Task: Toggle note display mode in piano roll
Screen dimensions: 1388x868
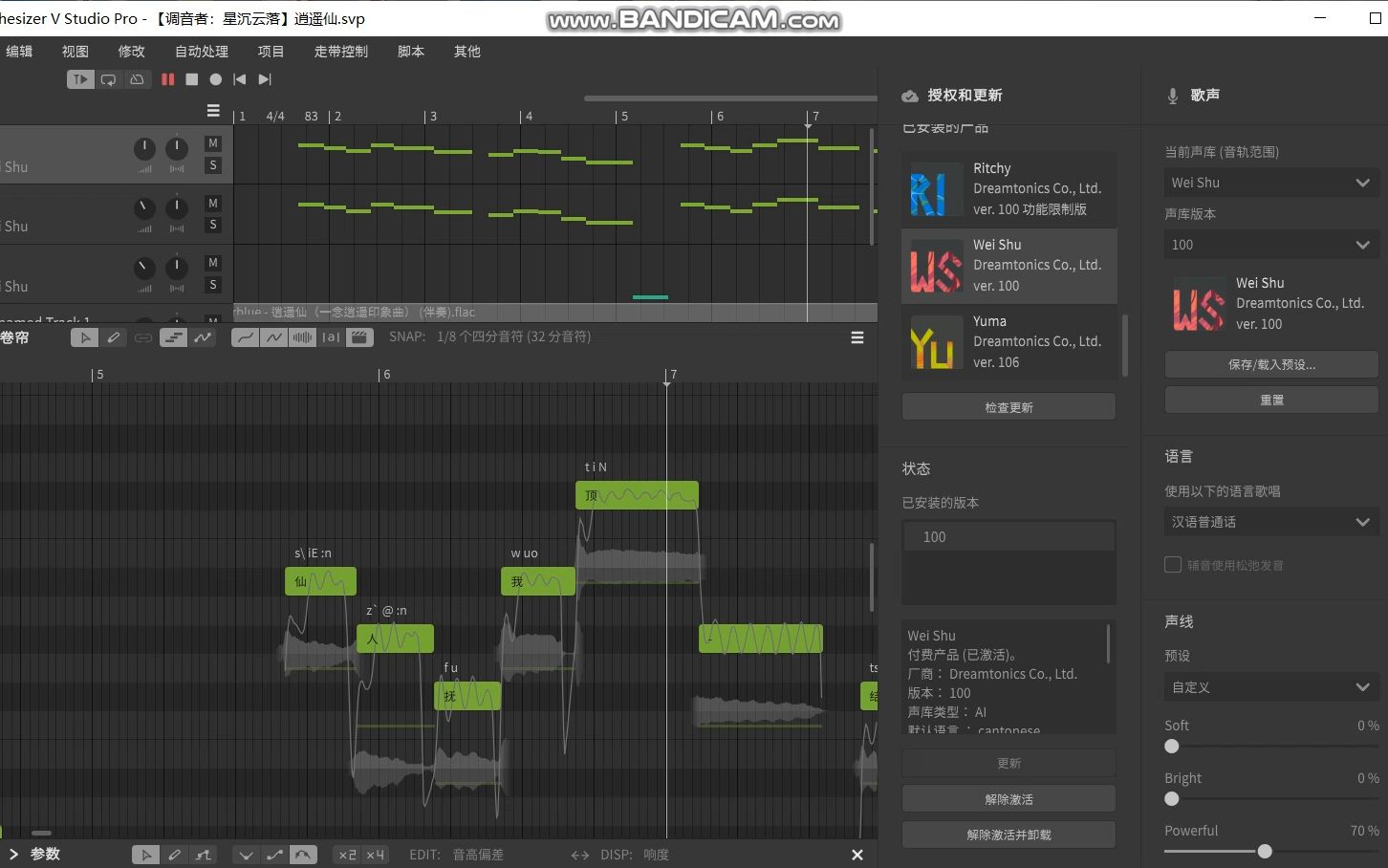Action: (x=173, y=337)
